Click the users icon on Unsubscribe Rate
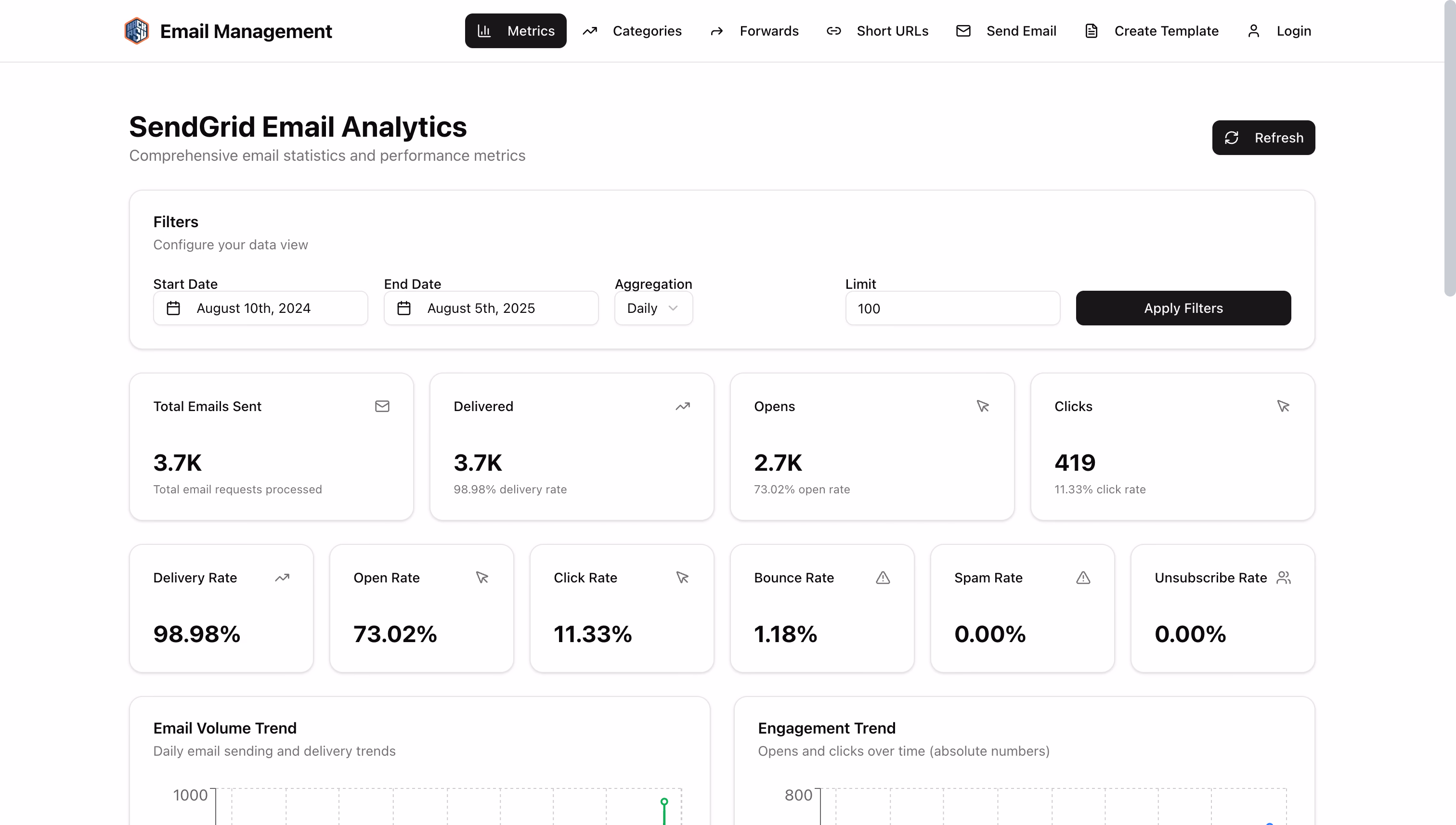1456x825 pixels. click(1284, 578)
